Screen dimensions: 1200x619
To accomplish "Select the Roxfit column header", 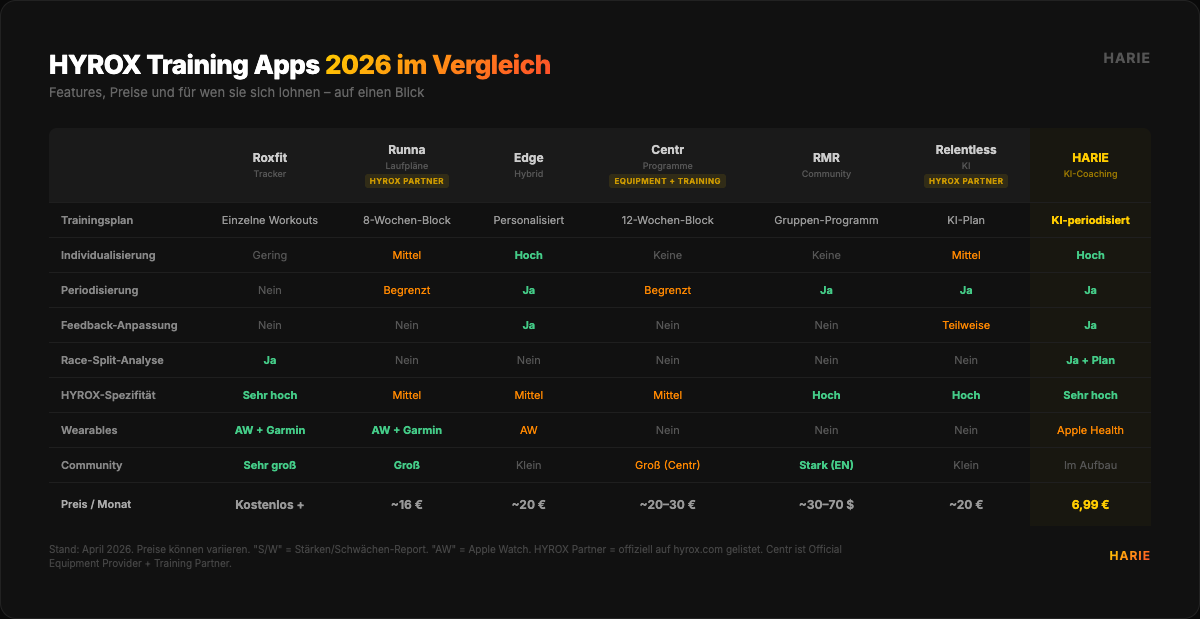I will [270, 158].
